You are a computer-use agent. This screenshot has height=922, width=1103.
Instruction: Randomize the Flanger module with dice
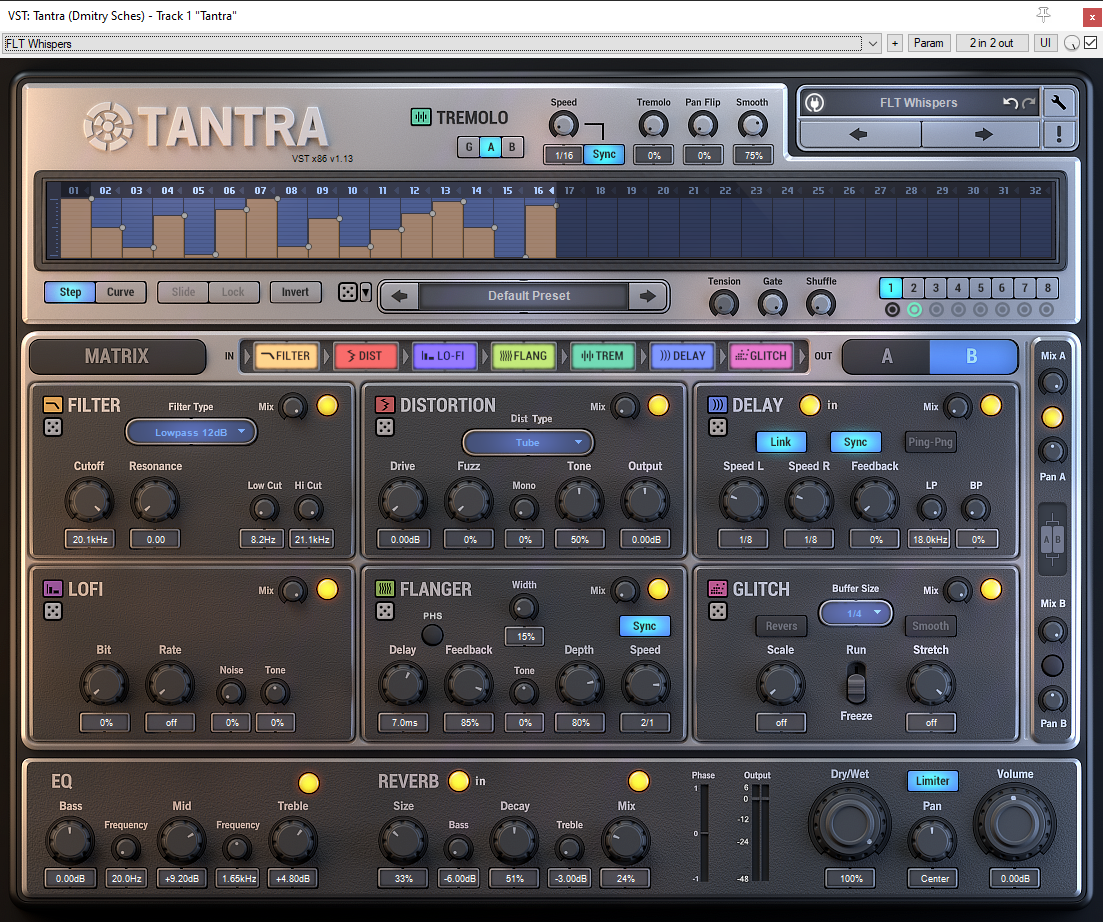385,611
